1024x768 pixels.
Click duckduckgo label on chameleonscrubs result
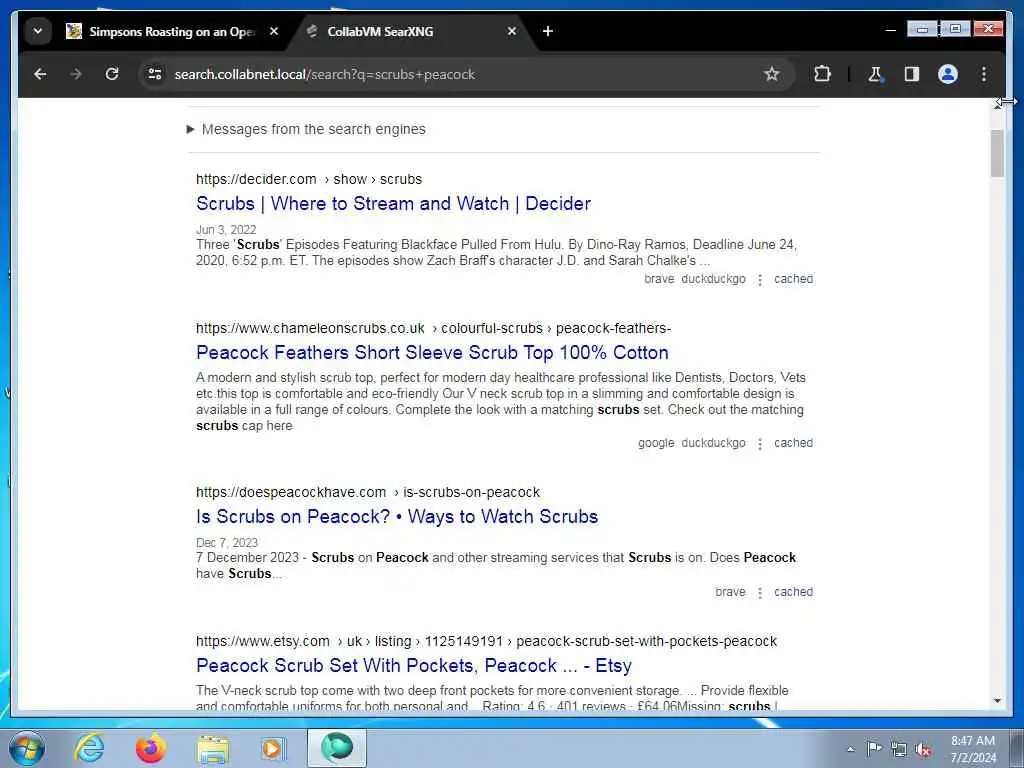pos(713,443)
